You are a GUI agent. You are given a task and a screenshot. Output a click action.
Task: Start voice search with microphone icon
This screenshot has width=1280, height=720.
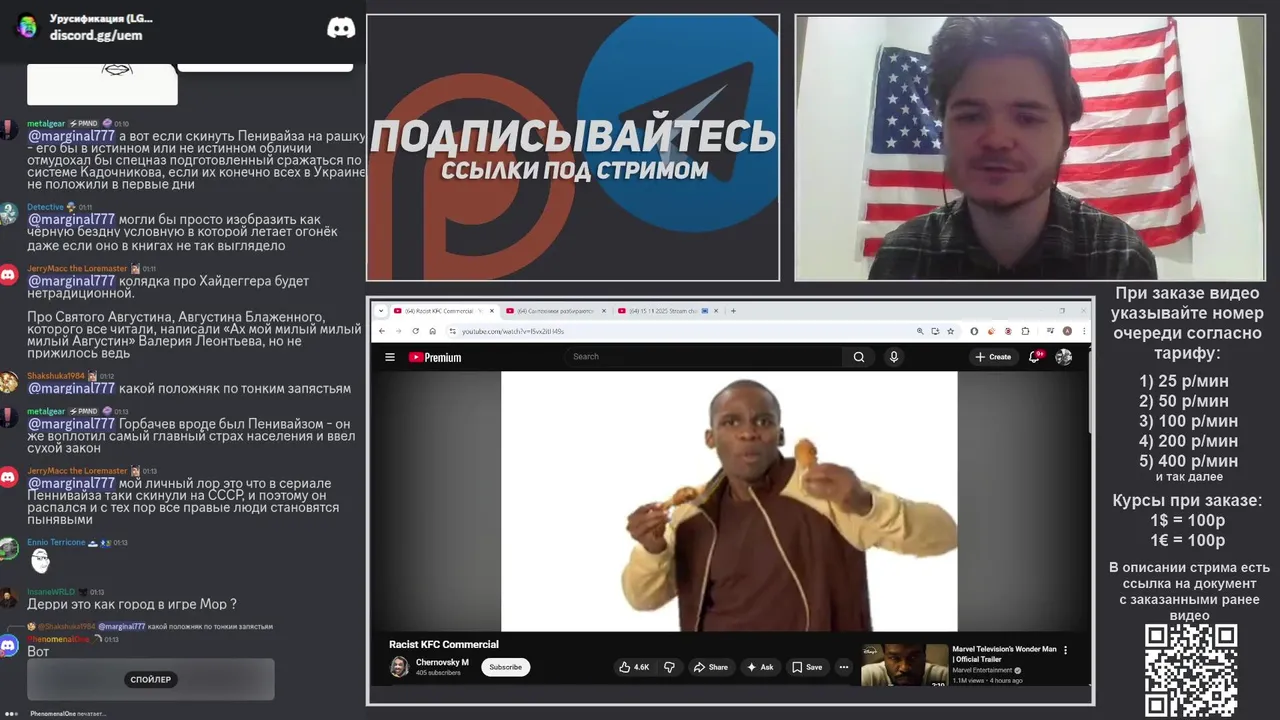(894, 357)
